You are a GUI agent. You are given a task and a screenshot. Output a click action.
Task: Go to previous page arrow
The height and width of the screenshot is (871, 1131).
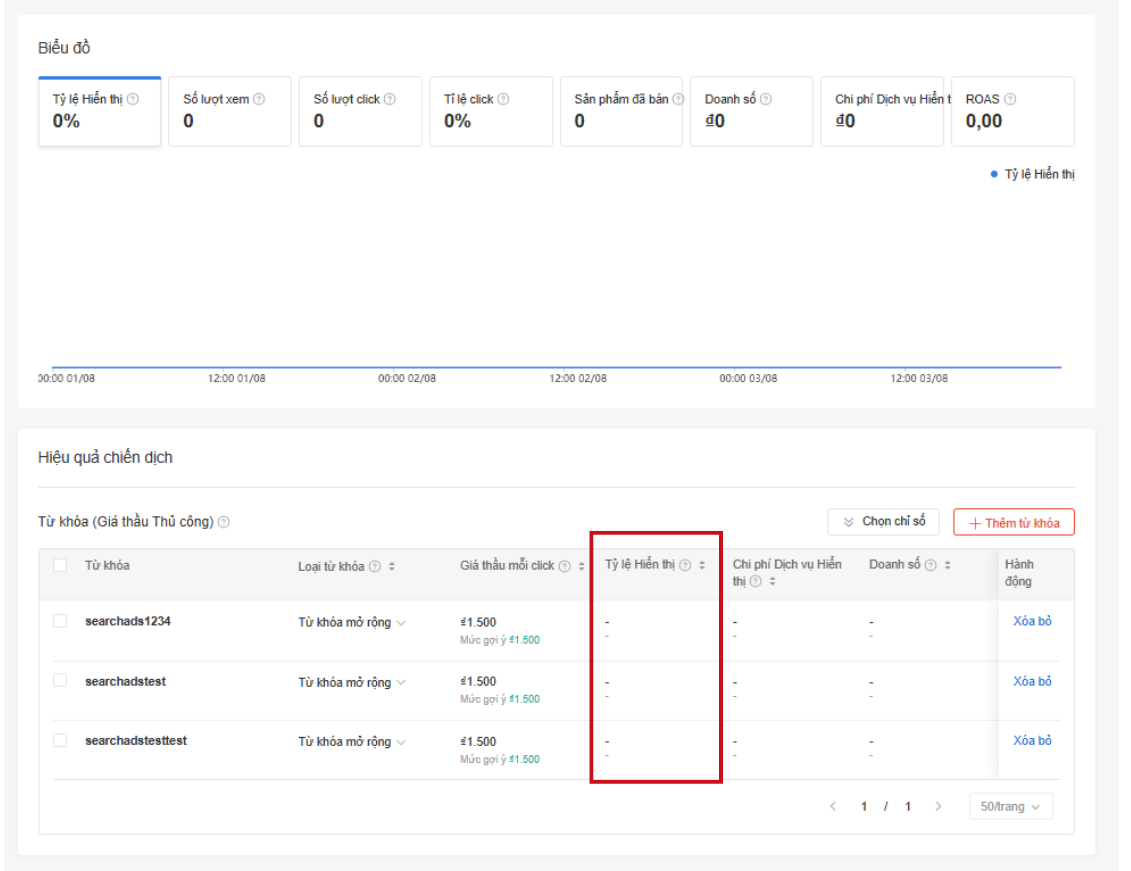pos(833,806)
